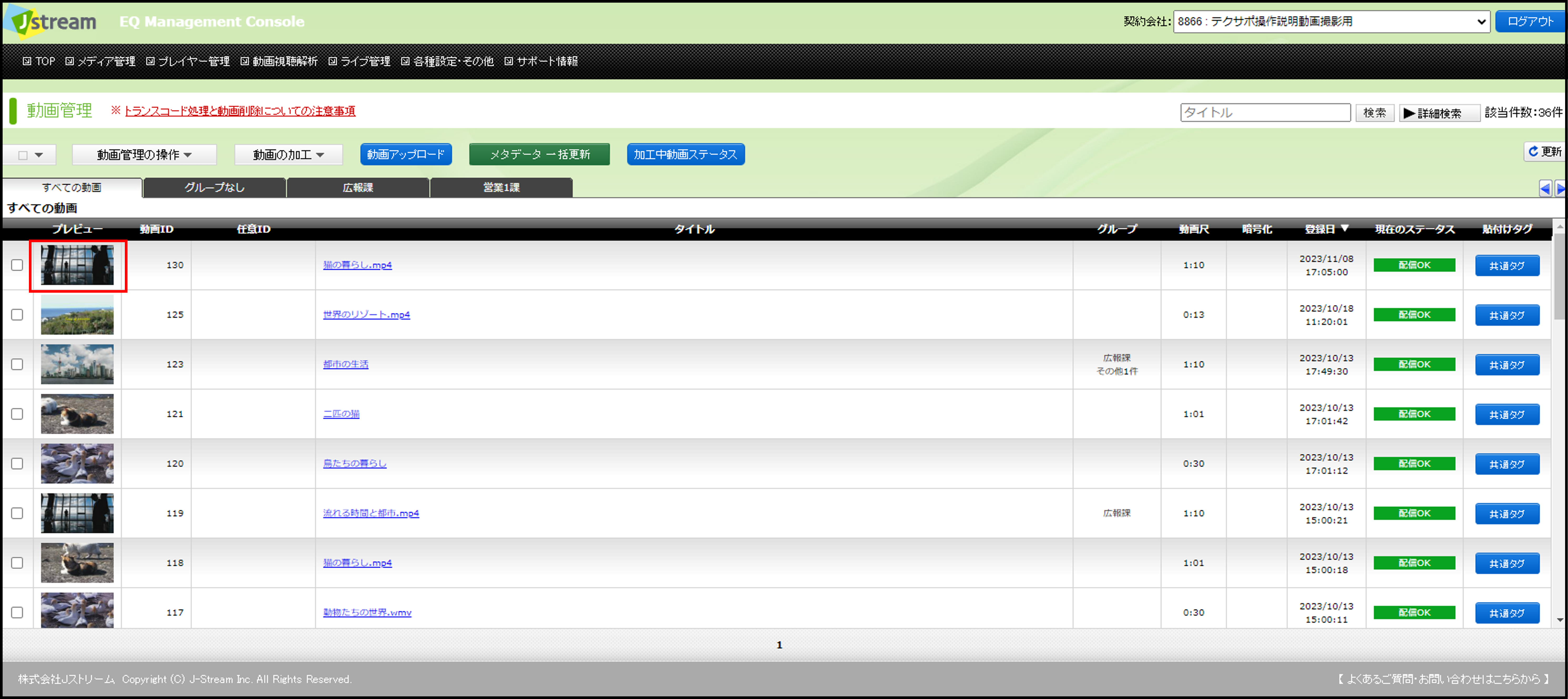Screen dimensions: 1568x699
Task: Tick the checkbox for video ID 125
Action: pos(17,315)
